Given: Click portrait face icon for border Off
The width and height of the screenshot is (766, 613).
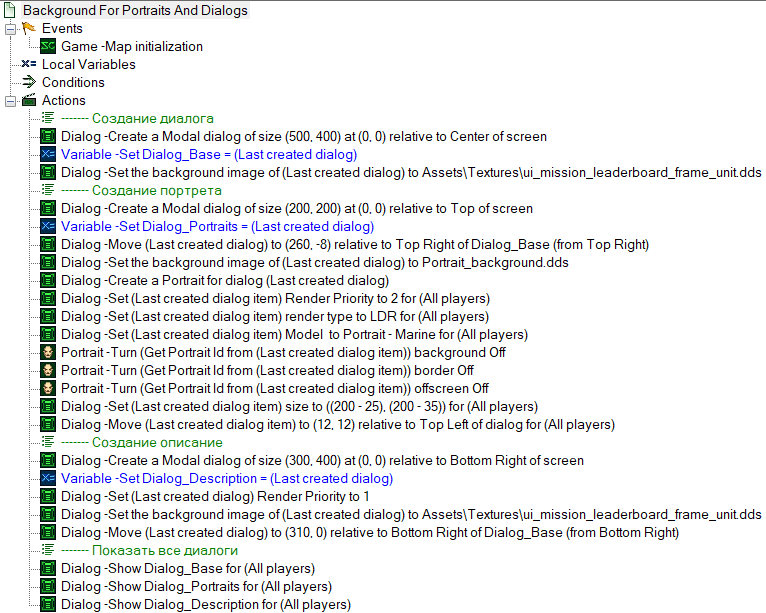Looking at the screenshot, I should pyautogui.click(x=47, y=370).
